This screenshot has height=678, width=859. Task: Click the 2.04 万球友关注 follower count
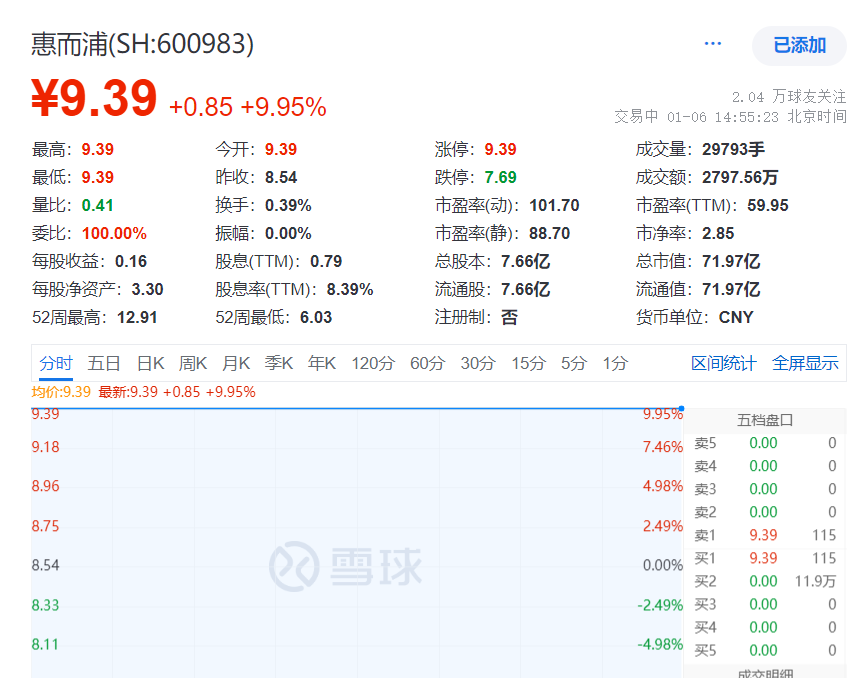[789, 97]
